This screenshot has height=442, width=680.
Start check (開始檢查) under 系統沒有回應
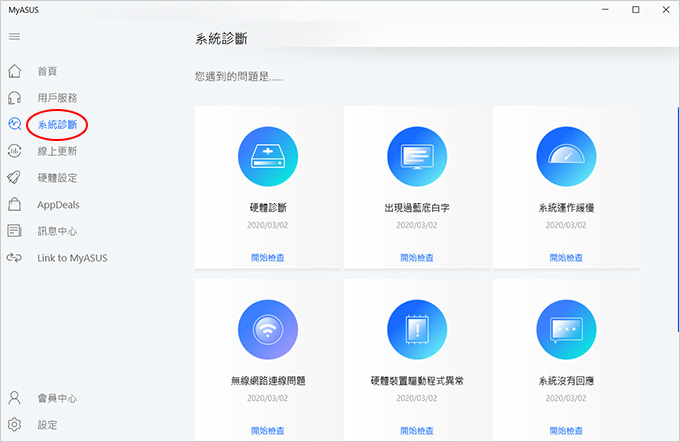(x=566, y=431)
